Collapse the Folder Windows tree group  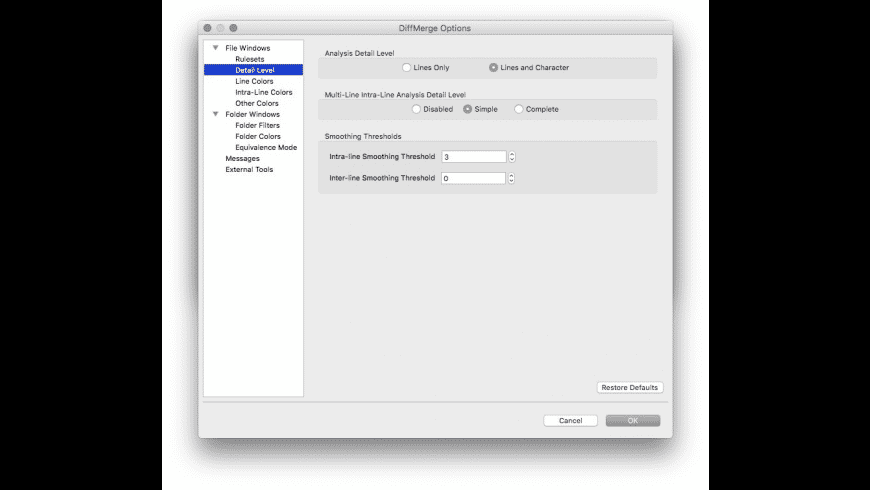click(x=215, y=114)
